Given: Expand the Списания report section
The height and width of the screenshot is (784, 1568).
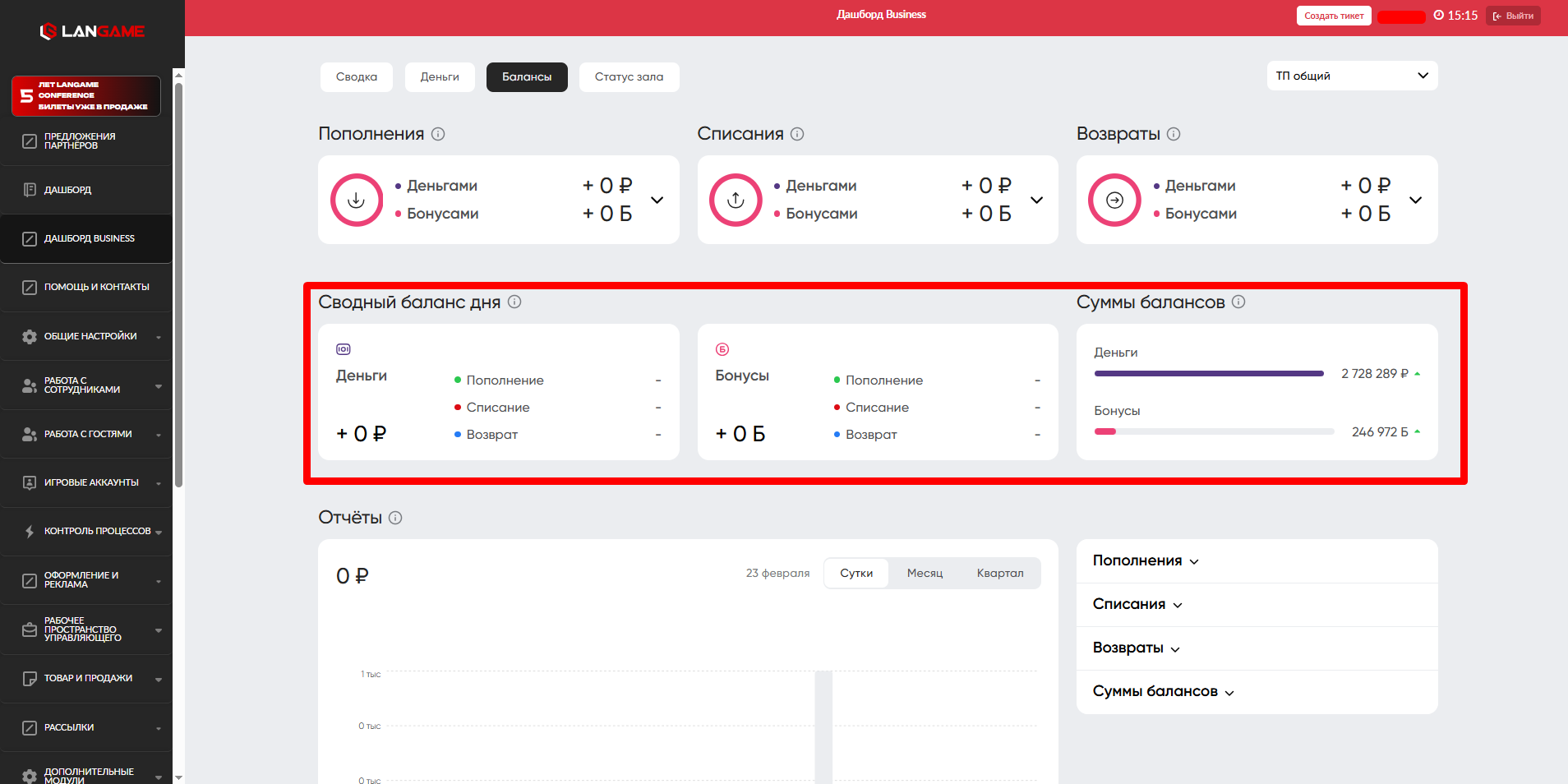Looking at the screenshot, I should point(1137,605).
